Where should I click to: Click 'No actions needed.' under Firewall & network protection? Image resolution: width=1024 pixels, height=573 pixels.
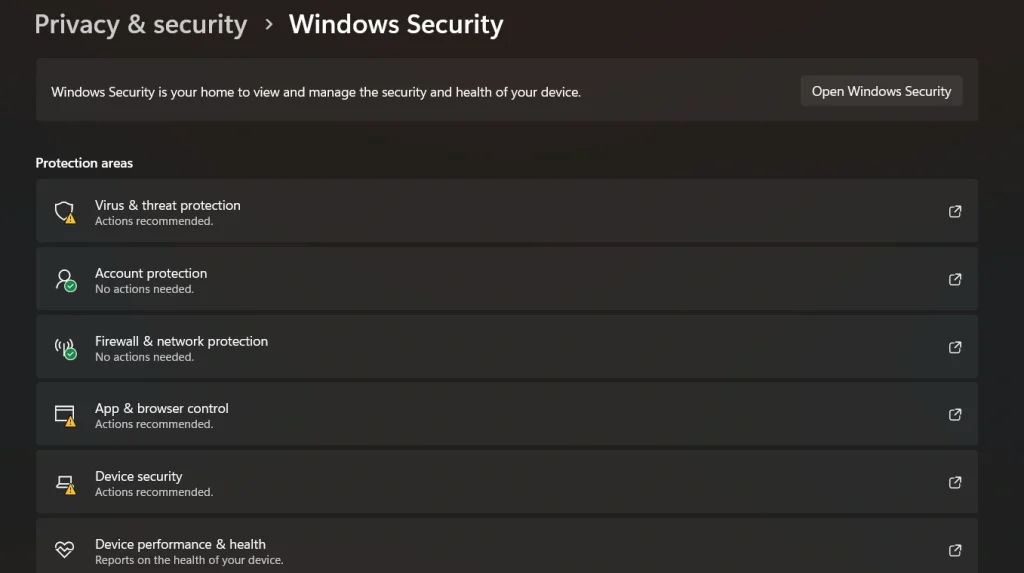click(144, 357)
